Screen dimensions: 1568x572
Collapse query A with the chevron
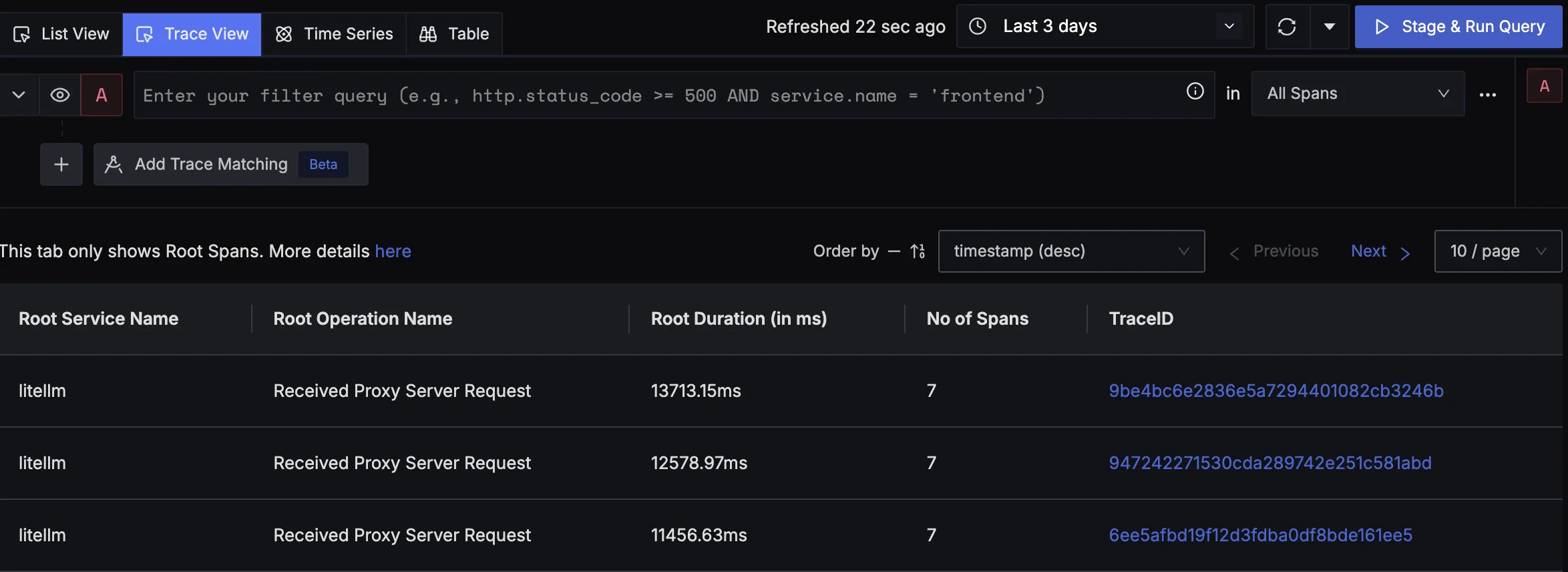click(x=19, y=95)
